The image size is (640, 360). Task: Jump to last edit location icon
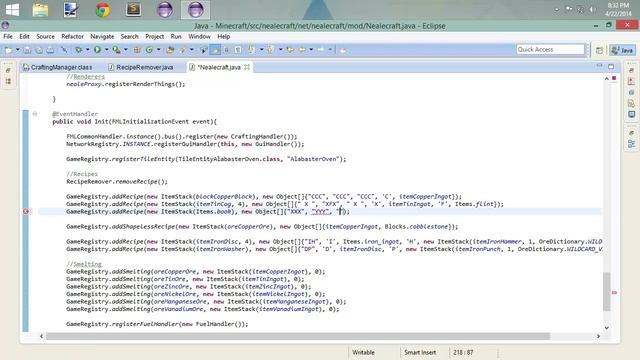pos(290,50)
